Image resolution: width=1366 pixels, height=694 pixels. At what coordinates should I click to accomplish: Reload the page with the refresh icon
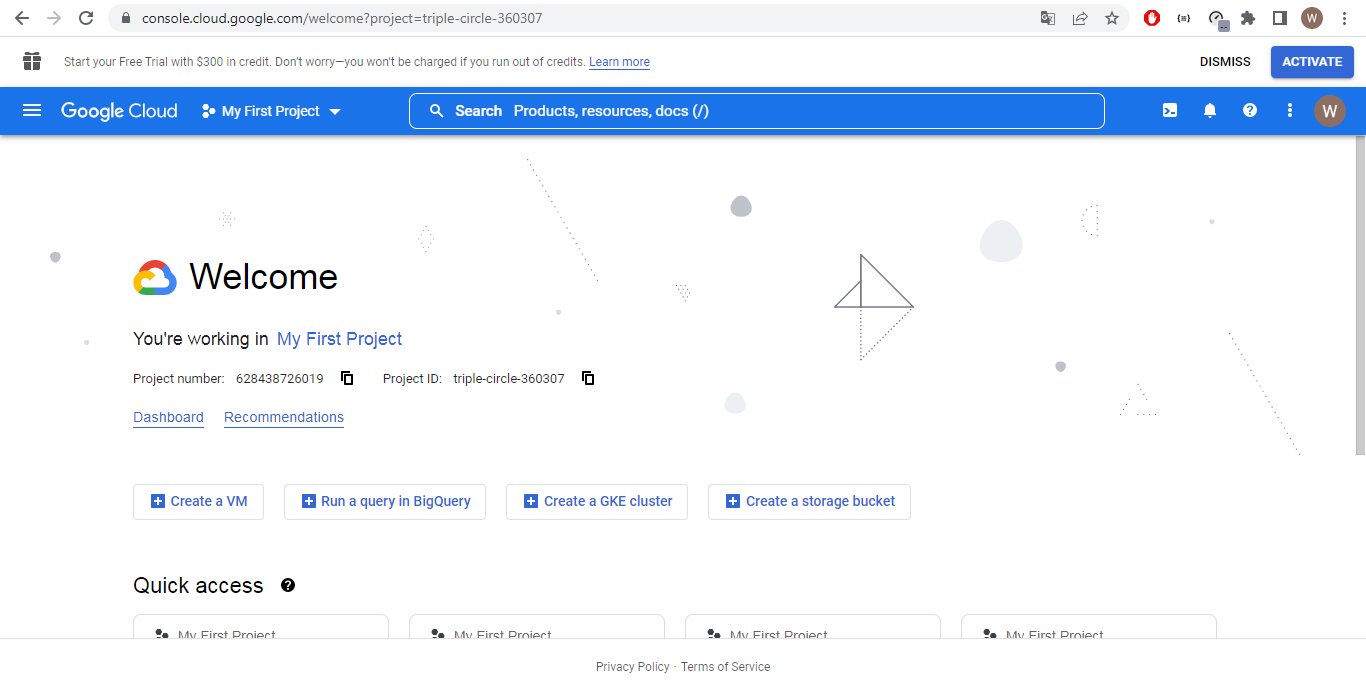[86, 18]
